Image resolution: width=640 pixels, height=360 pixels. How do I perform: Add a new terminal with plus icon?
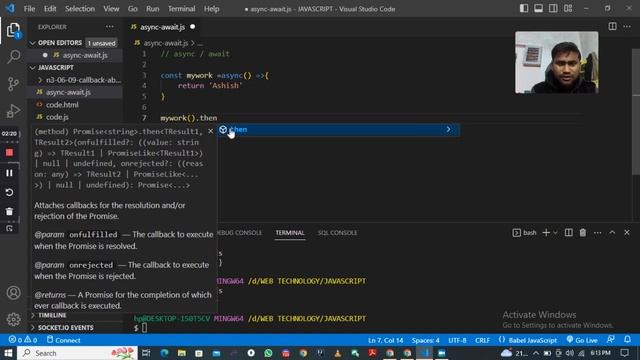pyautogui.click(x=546, y=233)
